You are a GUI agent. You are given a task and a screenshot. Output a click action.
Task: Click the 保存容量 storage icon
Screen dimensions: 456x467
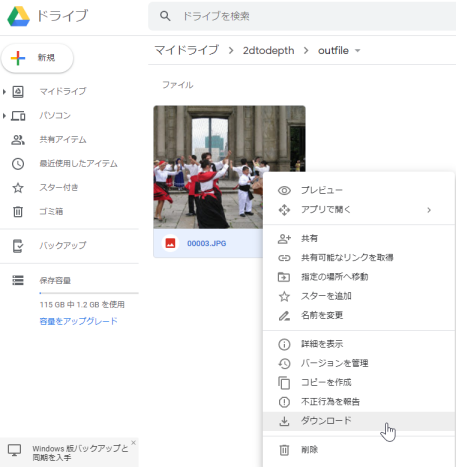[x=18, y=280]
